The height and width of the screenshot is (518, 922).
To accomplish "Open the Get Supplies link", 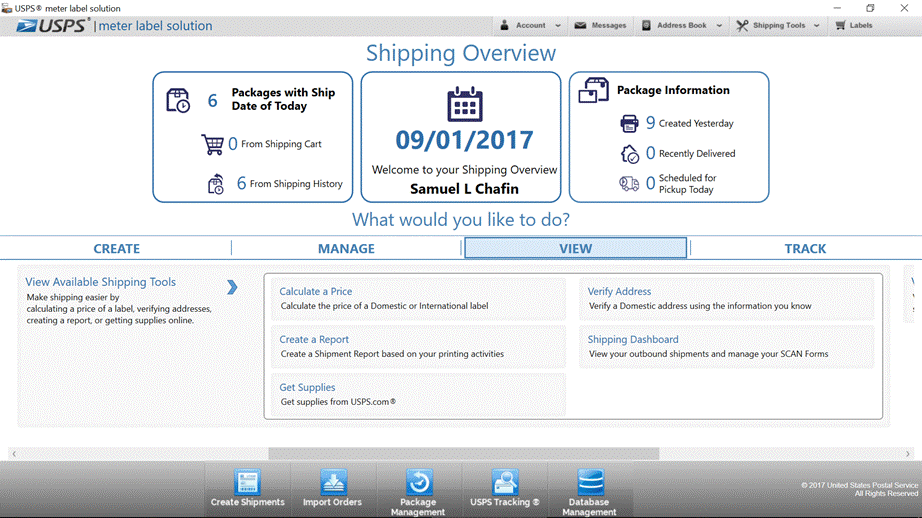I will [307, 387].
